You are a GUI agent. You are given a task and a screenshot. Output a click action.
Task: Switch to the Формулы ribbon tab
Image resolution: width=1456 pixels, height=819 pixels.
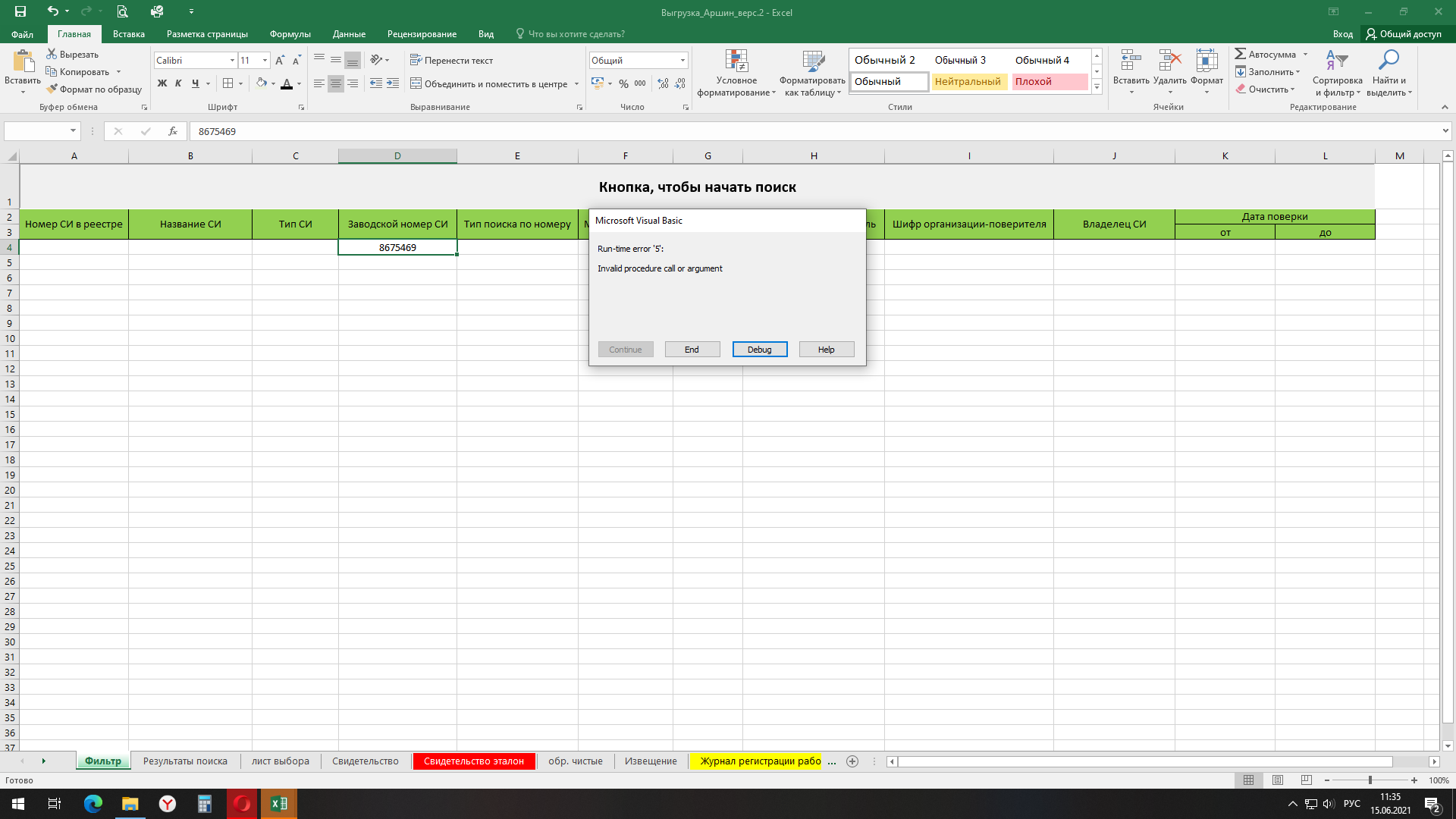[x=290, y=34]
